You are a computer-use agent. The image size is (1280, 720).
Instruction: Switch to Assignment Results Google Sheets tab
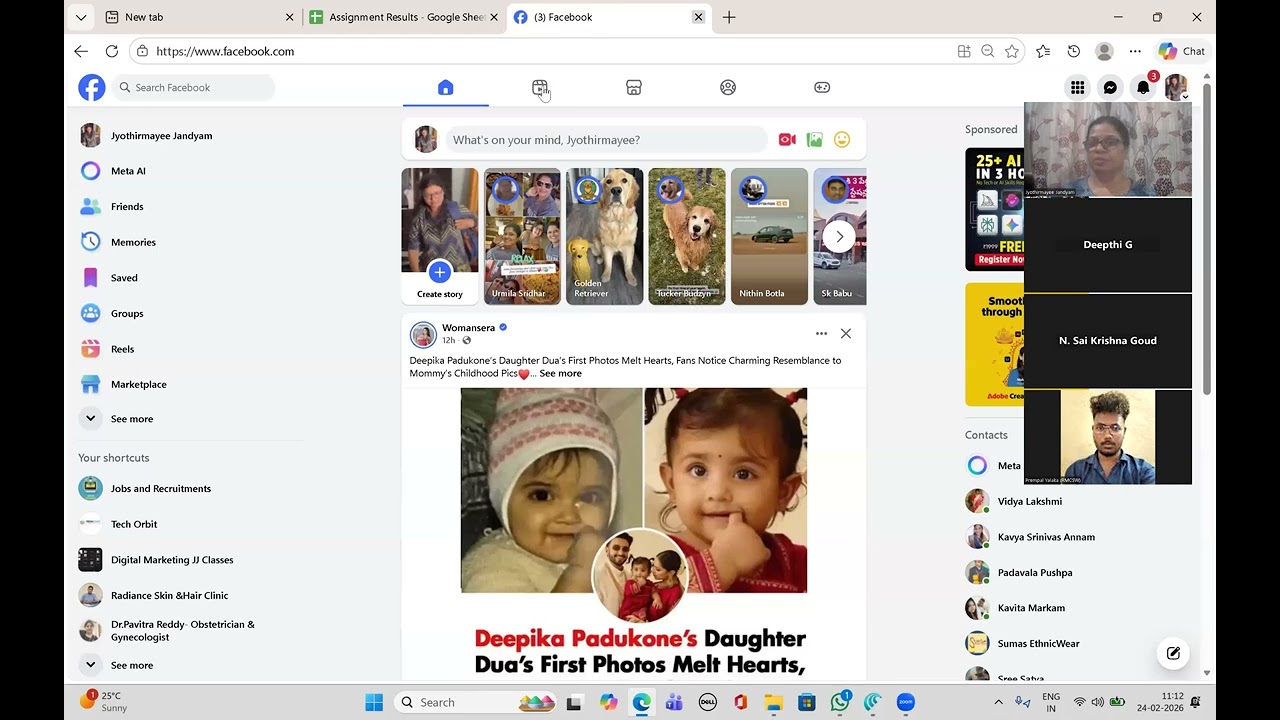(x=403, y=17)
